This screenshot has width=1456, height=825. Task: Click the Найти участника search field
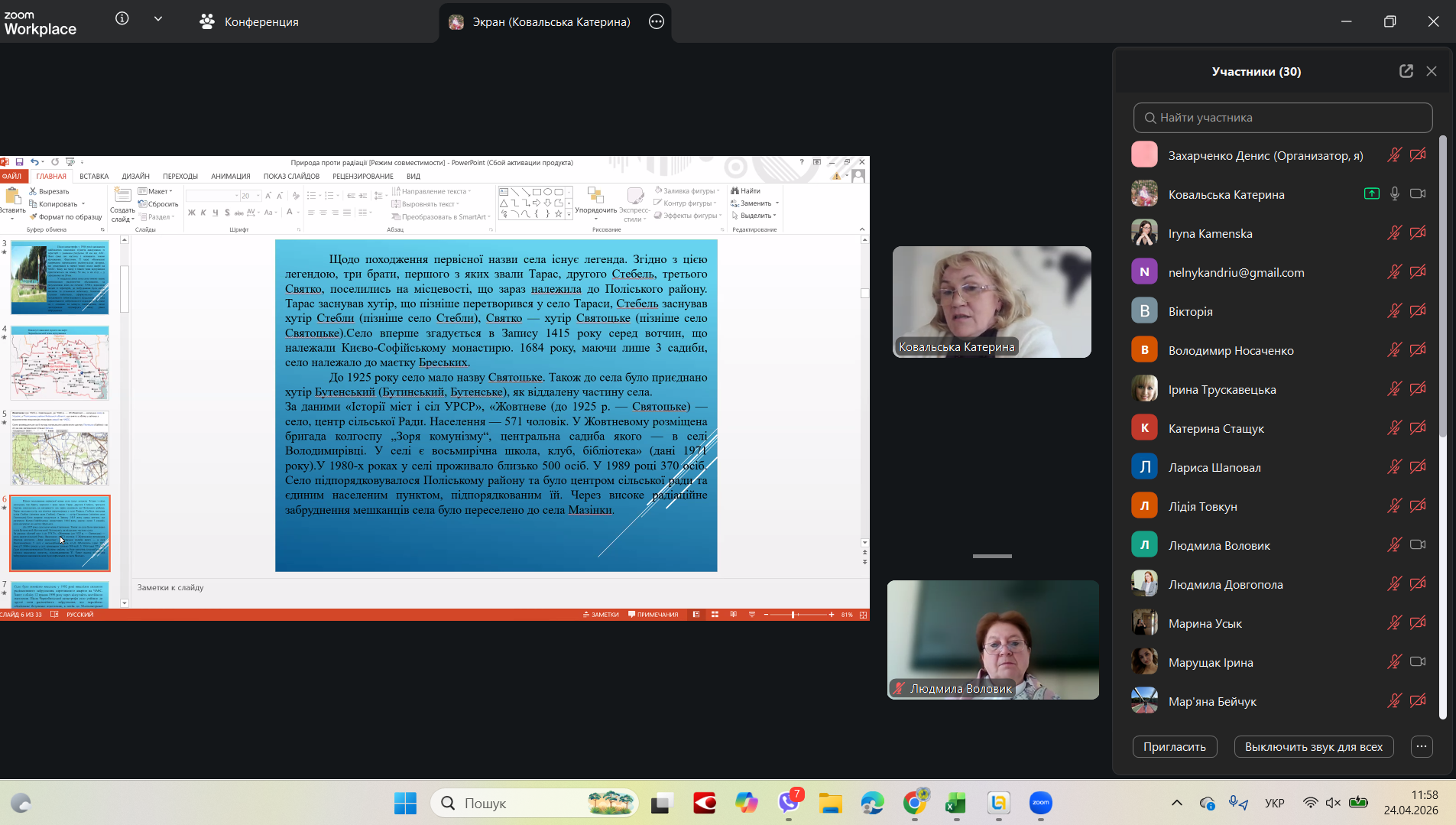pyautogui.click(x=1283, y=118)
